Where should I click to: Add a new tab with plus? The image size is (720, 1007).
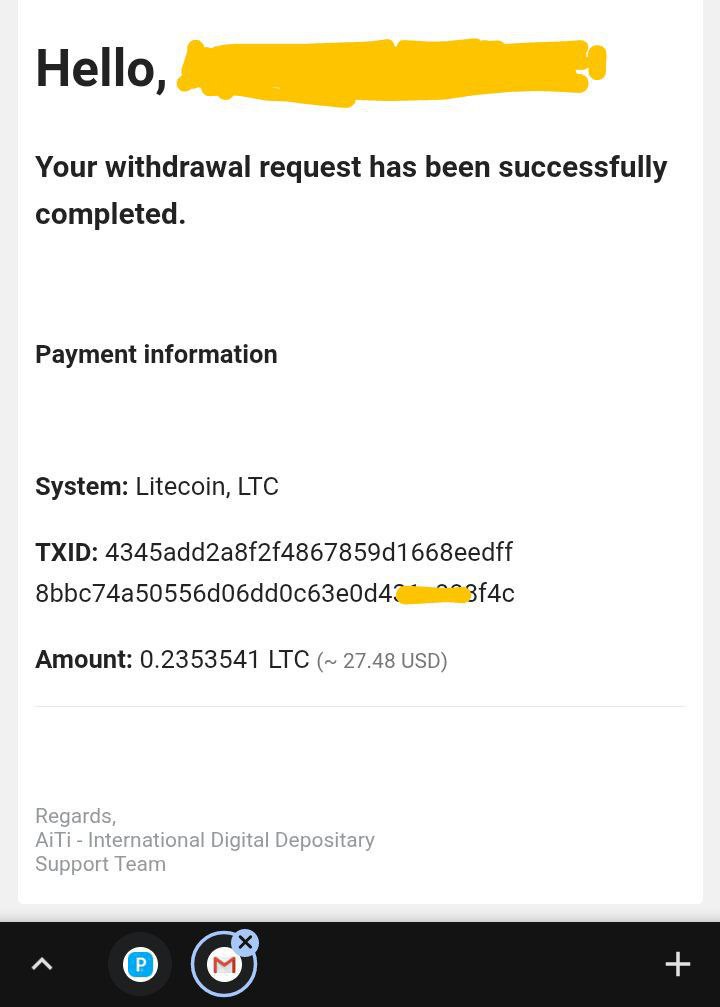click(678, 964)
